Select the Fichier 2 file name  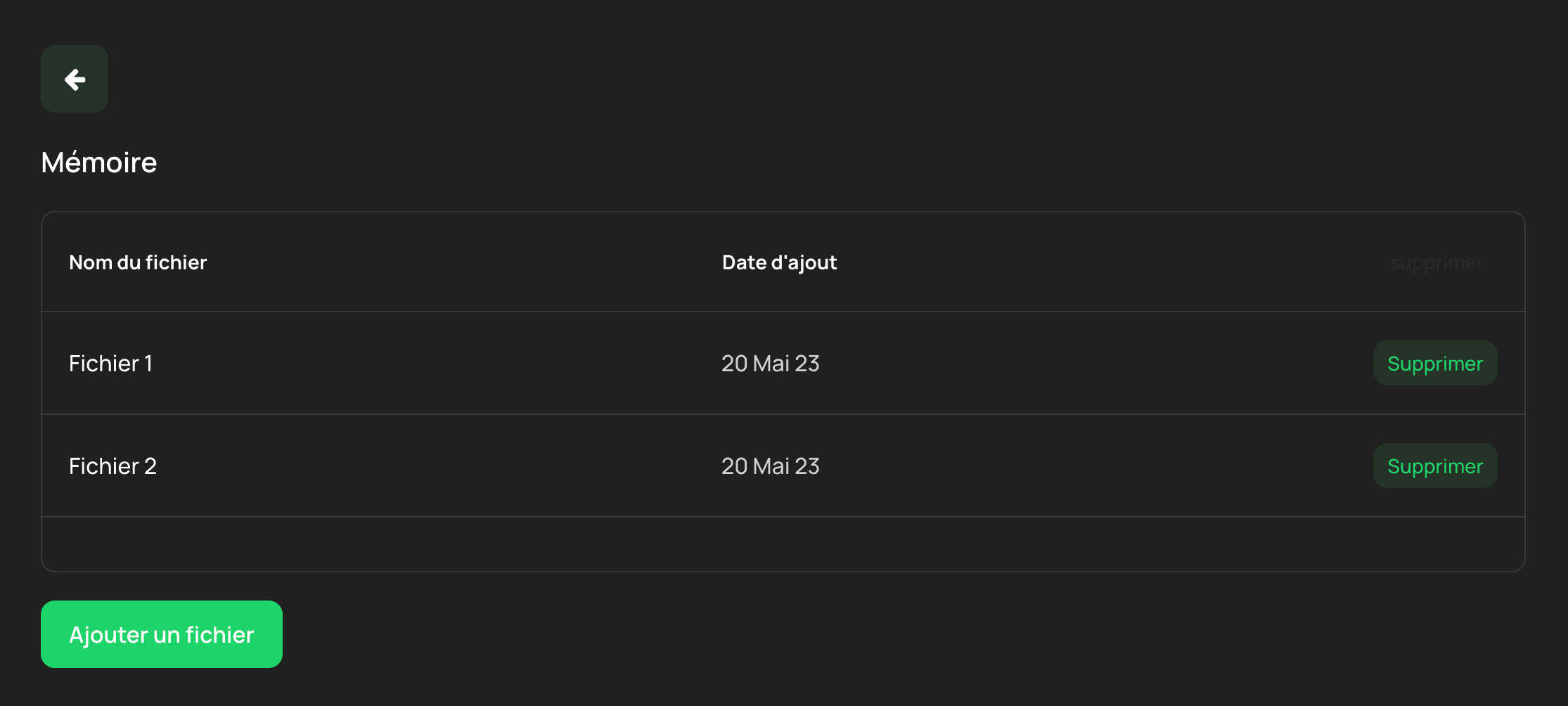pyautogui.click(x=113, y=466)
